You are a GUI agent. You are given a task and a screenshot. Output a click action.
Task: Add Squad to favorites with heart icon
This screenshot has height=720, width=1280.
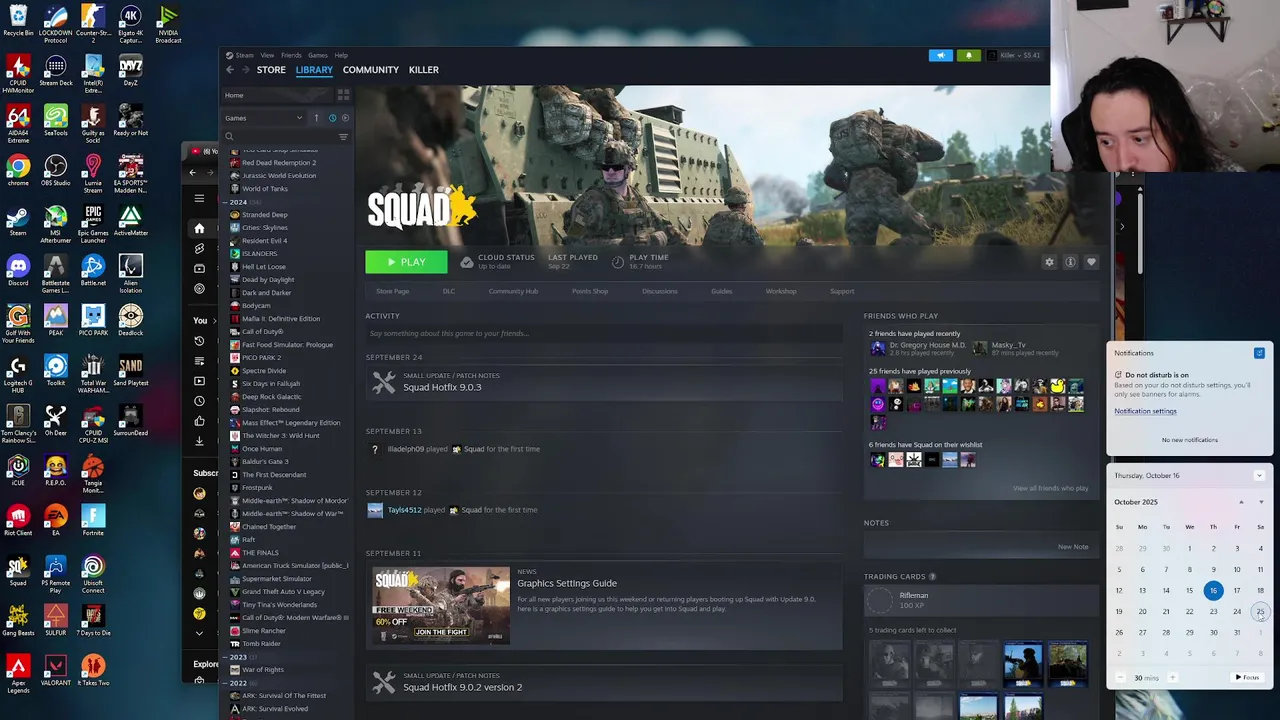[1091, 262]
